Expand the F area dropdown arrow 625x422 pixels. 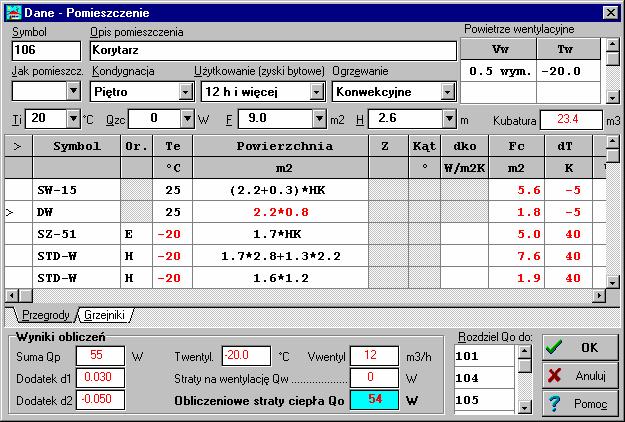pos(319,119)
